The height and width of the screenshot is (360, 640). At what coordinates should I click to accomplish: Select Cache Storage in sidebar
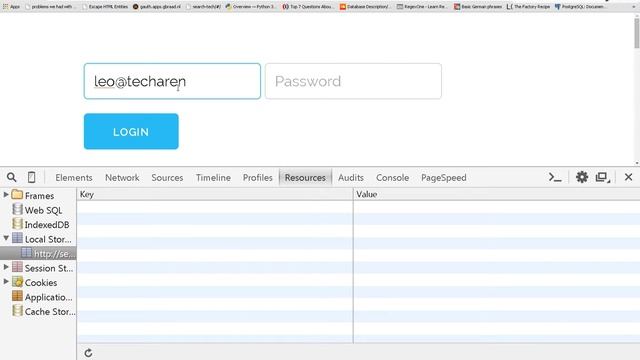tap(44, 311)
